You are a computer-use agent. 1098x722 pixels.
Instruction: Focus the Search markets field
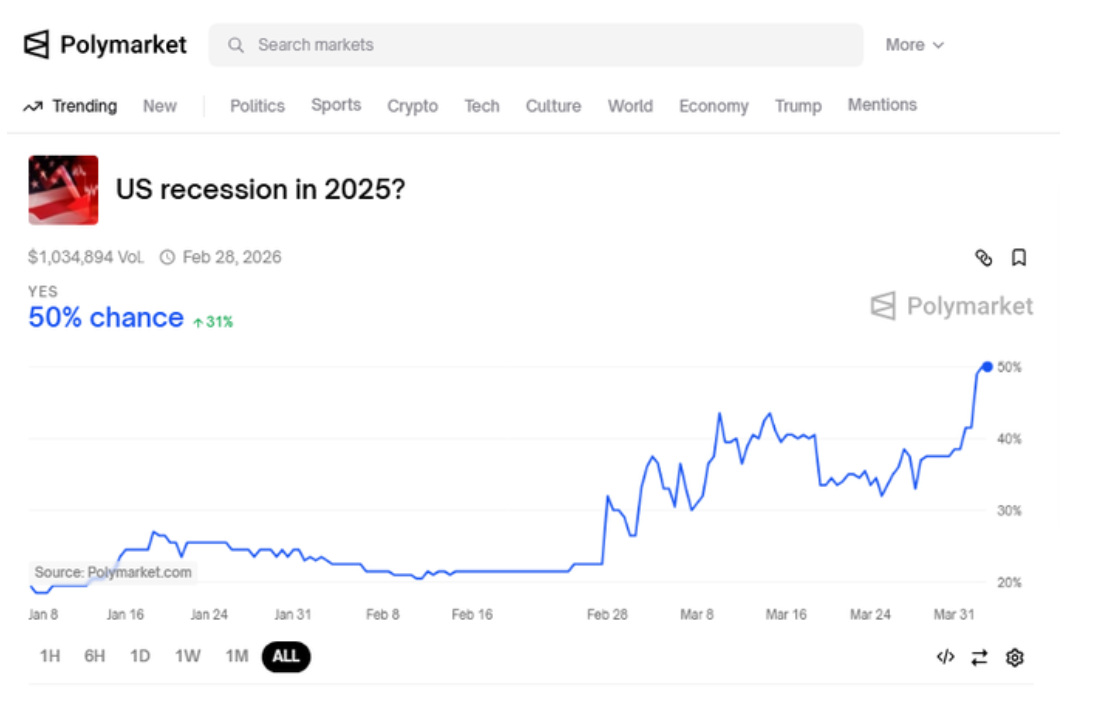[536, 45]
